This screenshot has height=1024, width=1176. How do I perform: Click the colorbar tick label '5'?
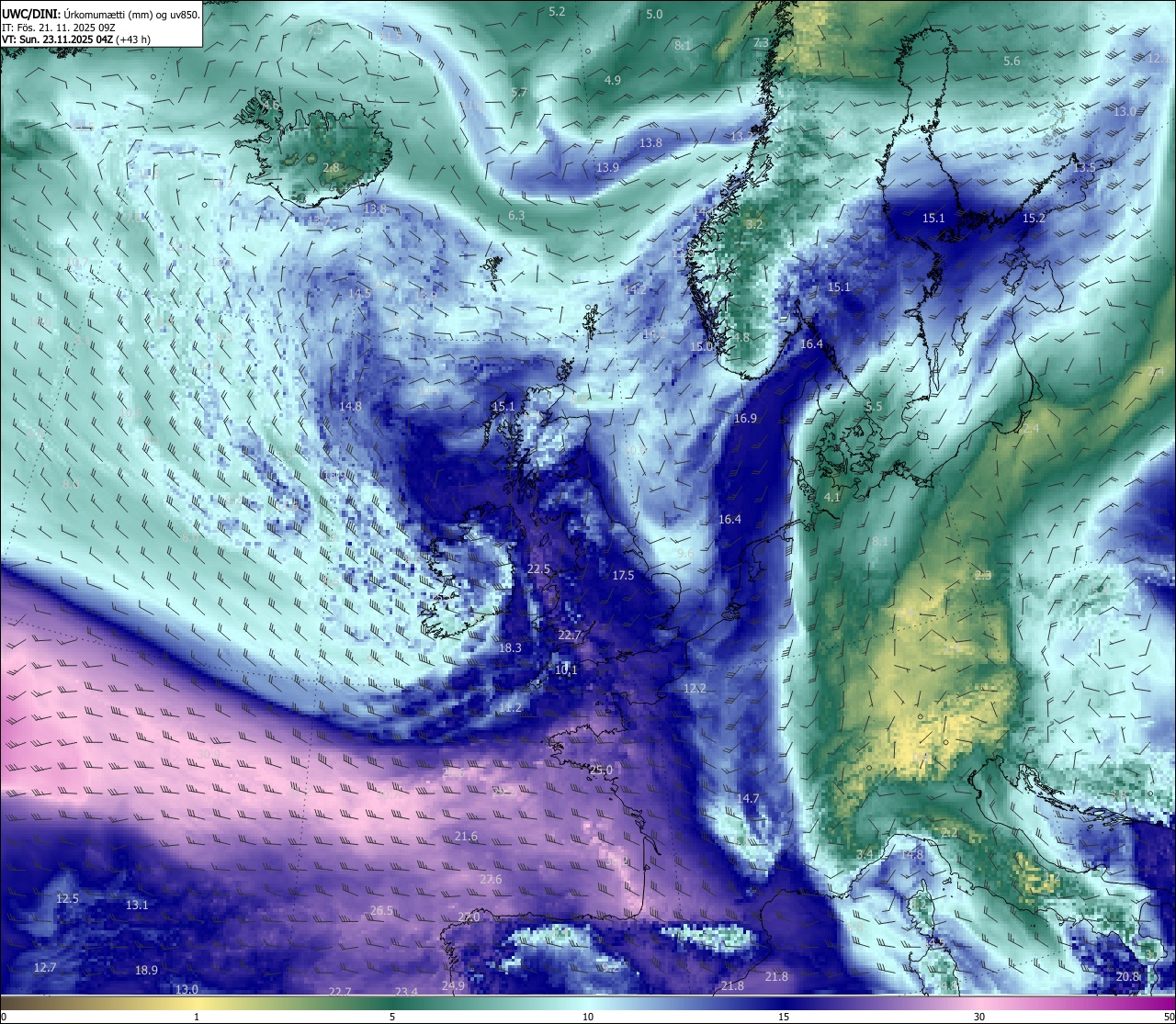pos(392,1017)
